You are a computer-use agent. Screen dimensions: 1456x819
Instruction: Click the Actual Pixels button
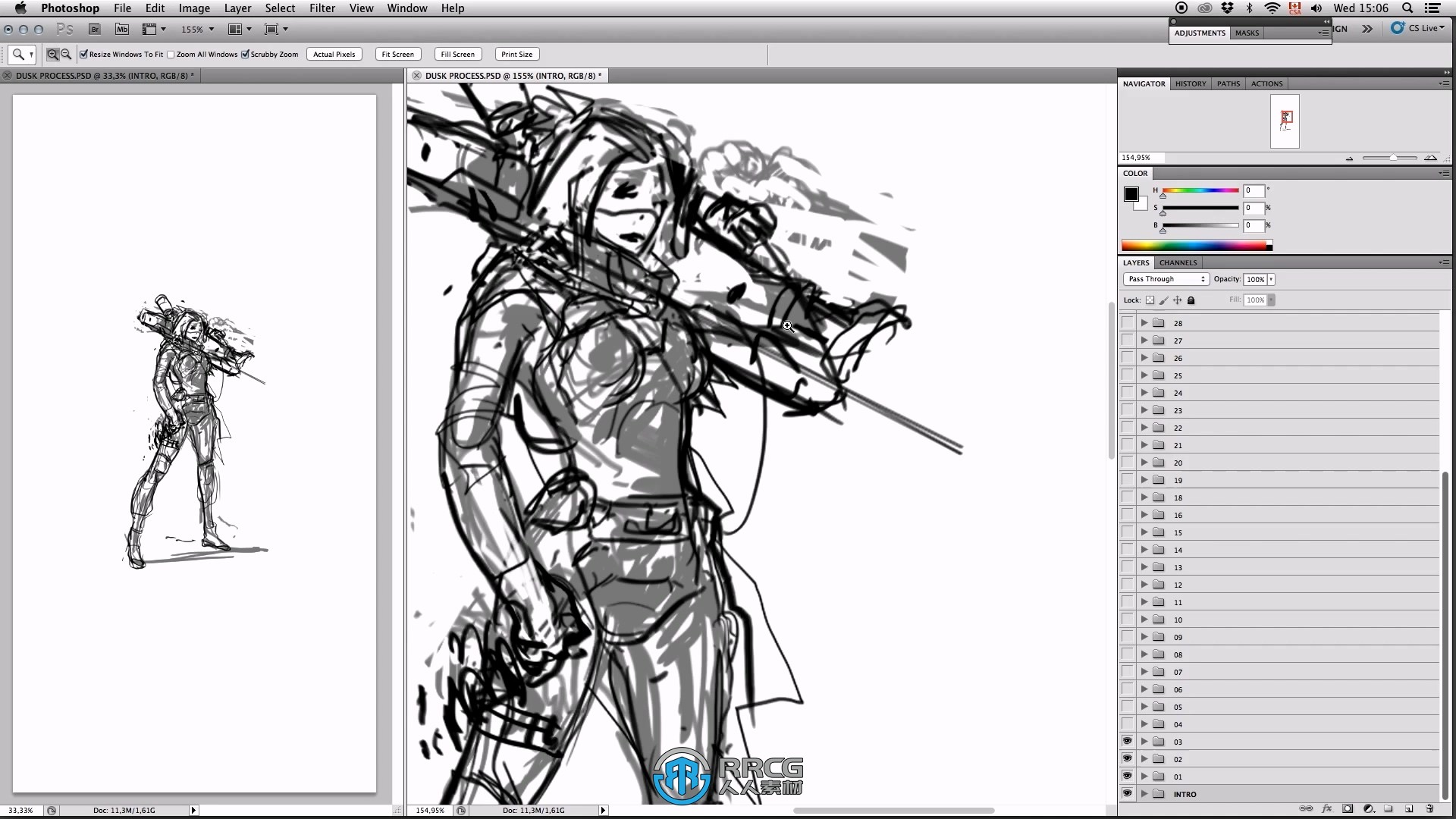point(334,54)
